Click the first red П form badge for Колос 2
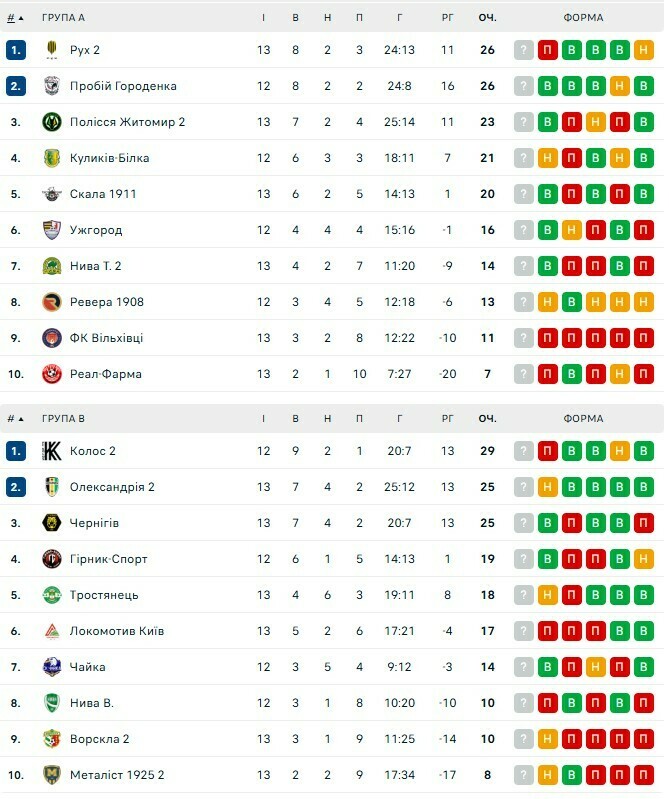Image resolution: width=669 pixels, height=799 pixels. pos(547,451)
